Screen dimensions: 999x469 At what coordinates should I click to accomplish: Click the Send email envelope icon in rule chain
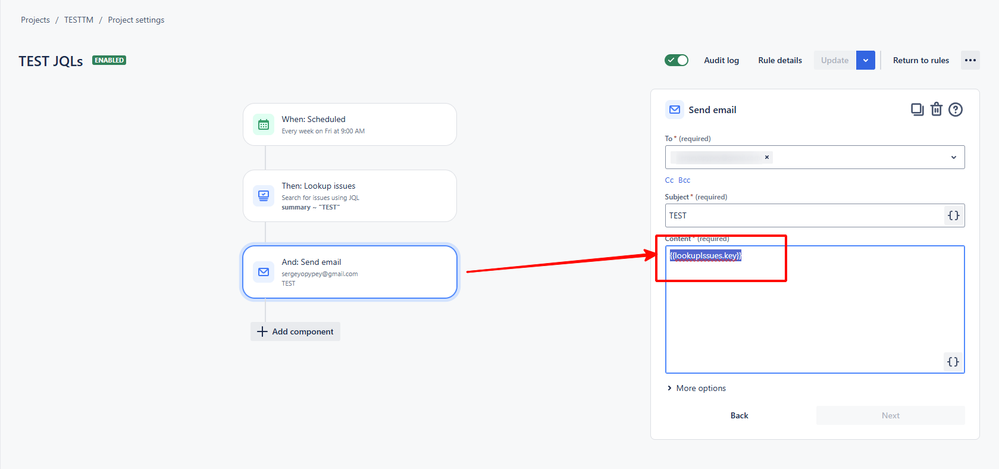click(263, 272)
